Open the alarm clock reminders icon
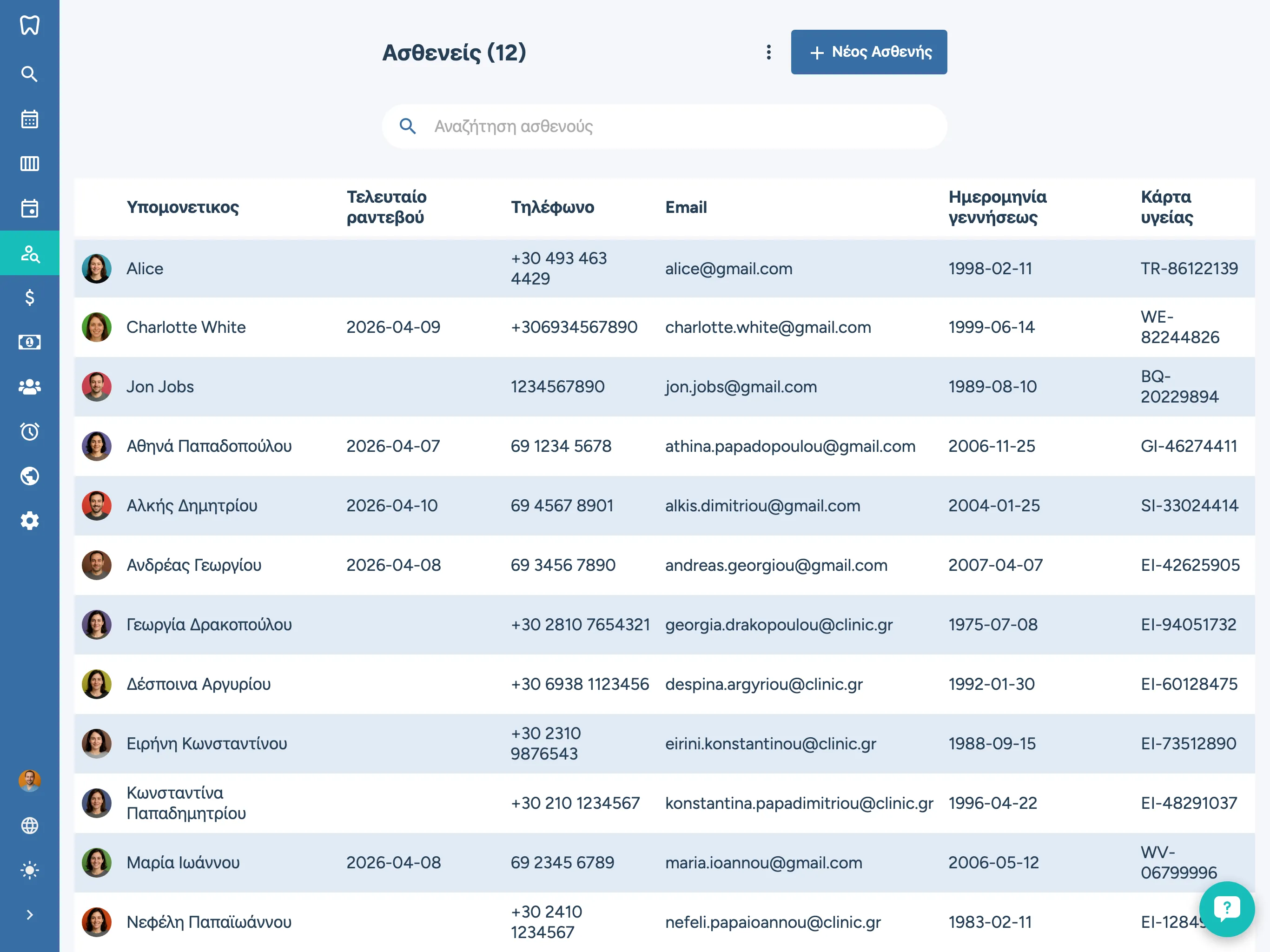The height and width of the screenshot is (952, 1270). coord(29,431)
